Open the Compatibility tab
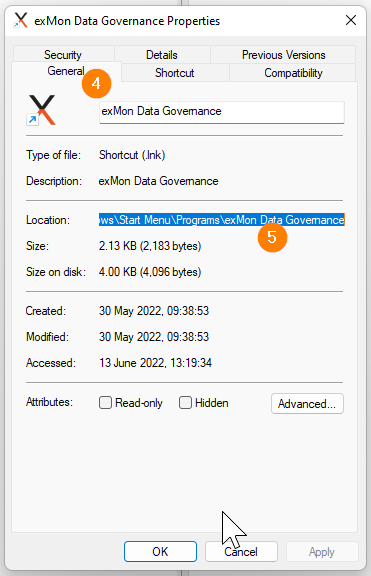The height and width of the screenshot is (576, 371). click(x=293, y=72)
